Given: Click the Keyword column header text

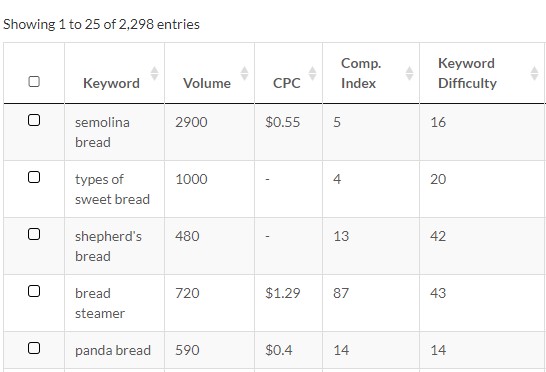Looking at the screenshot, I should [x=111, y=83].
